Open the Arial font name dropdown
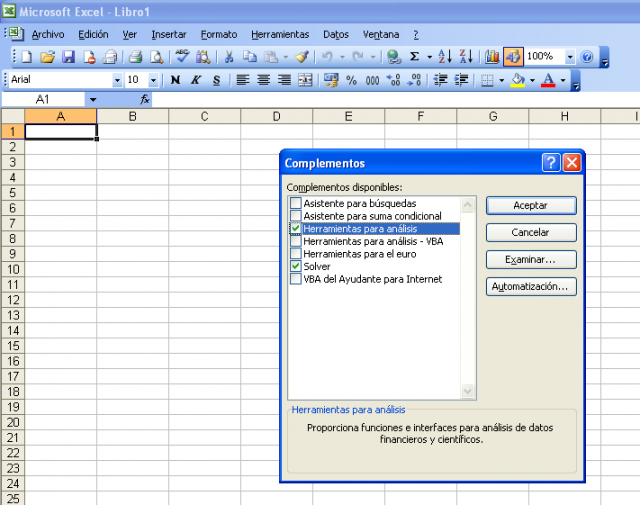Viewport: 640px width, 505px height. 117,80
